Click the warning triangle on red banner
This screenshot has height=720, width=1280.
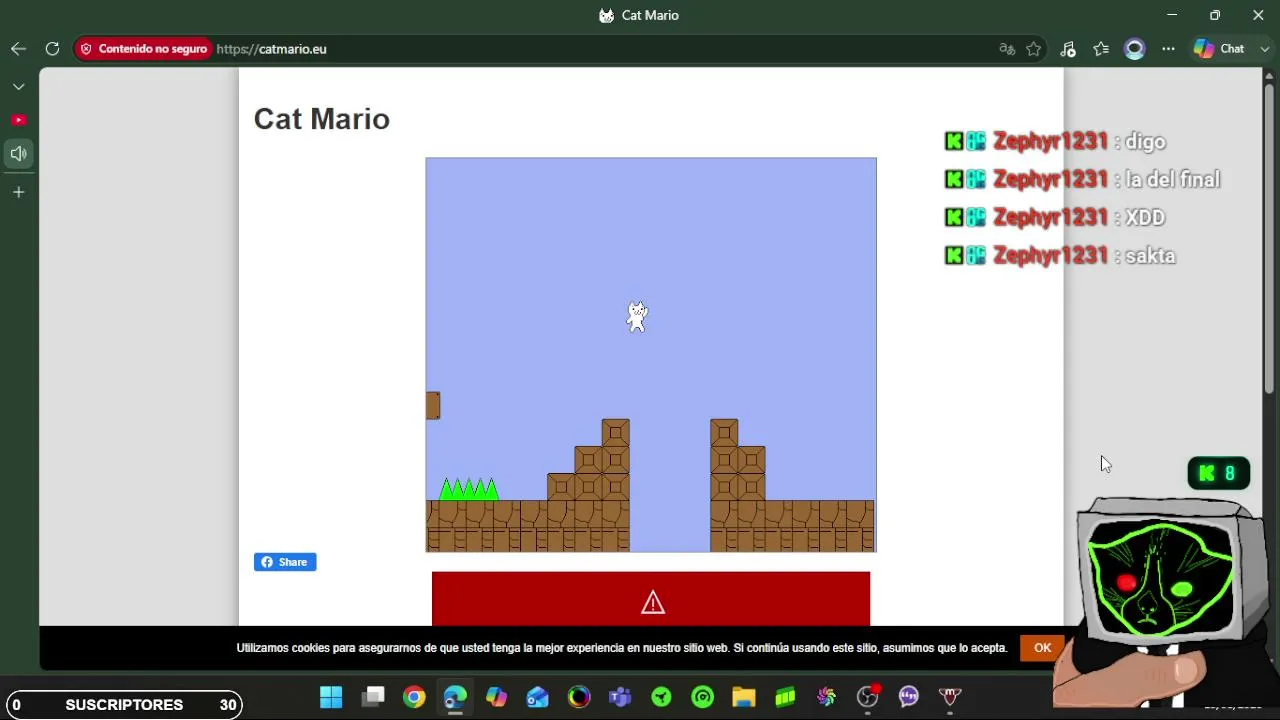tap(653, 602)
